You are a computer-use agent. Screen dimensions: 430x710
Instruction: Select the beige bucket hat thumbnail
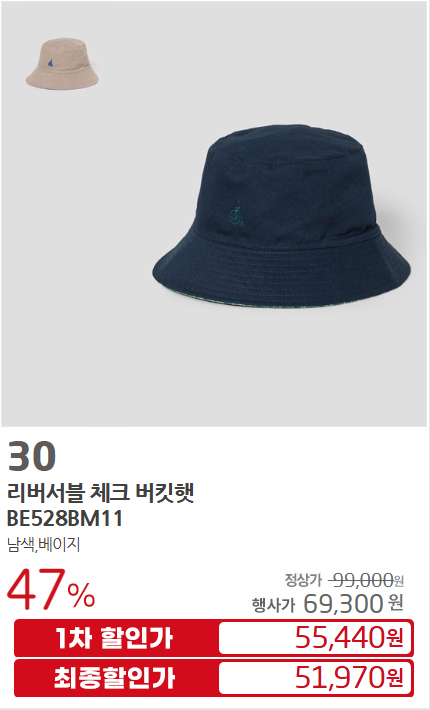(62, 63)
